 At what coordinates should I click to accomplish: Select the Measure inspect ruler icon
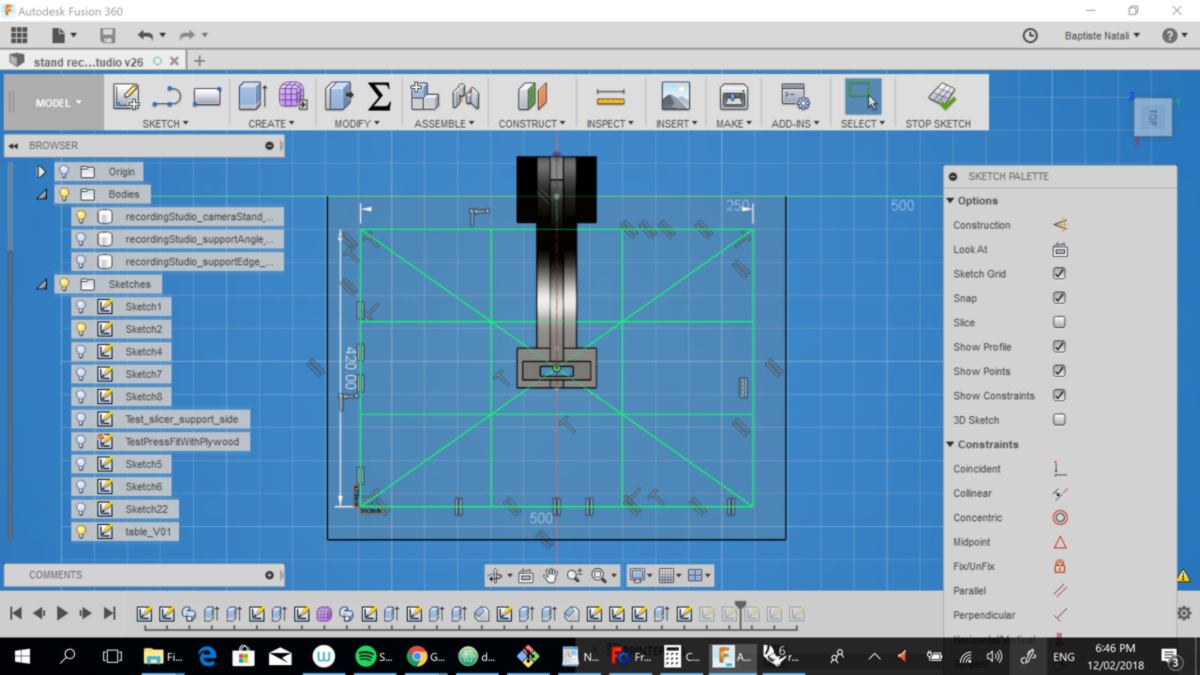pyautogui.click(x=609, y=97)
